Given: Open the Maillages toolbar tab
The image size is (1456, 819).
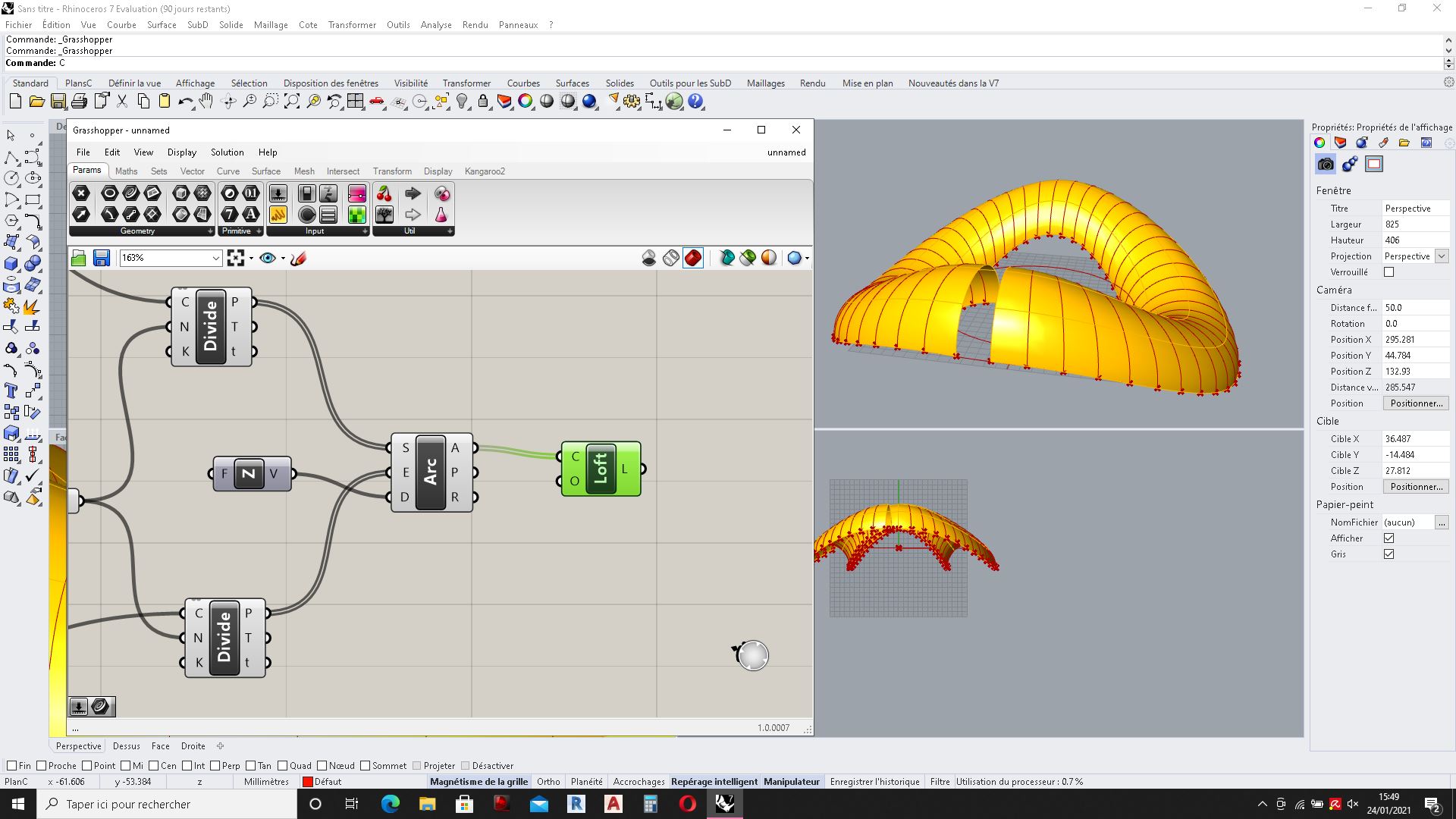Looking at the screenshot, I should [x=765, y=83].
